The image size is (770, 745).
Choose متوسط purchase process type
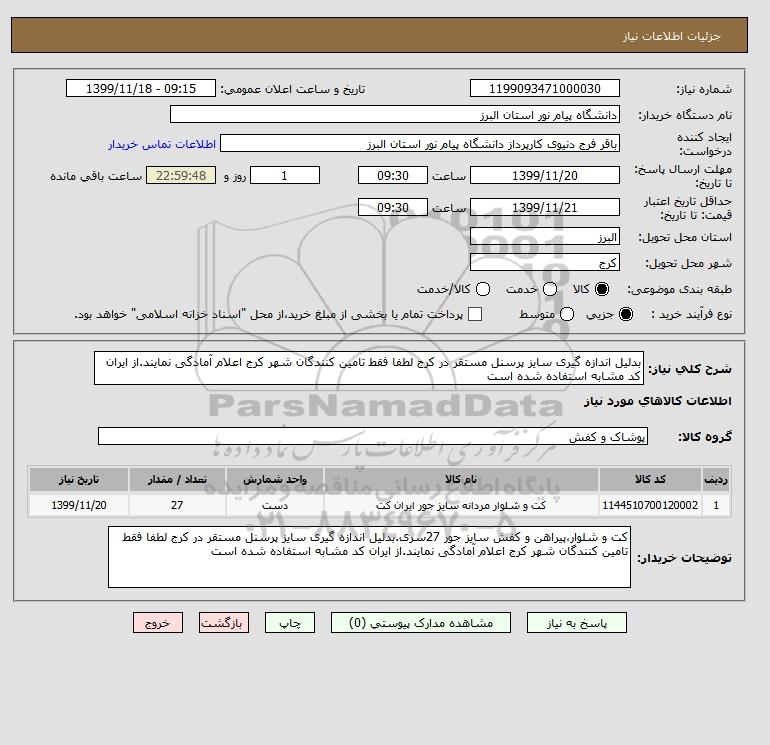coord(567,314)
